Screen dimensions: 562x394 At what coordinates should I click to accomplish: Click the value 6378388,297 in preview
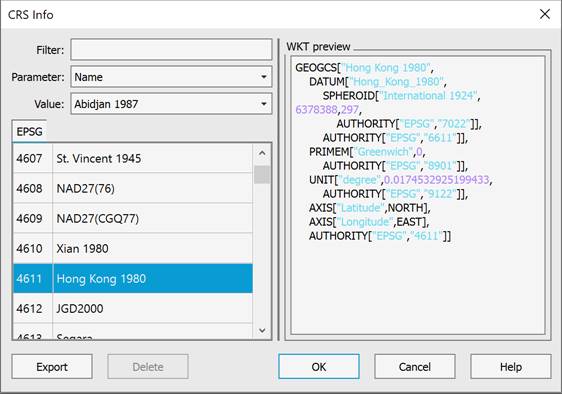(x=328, y=109)
